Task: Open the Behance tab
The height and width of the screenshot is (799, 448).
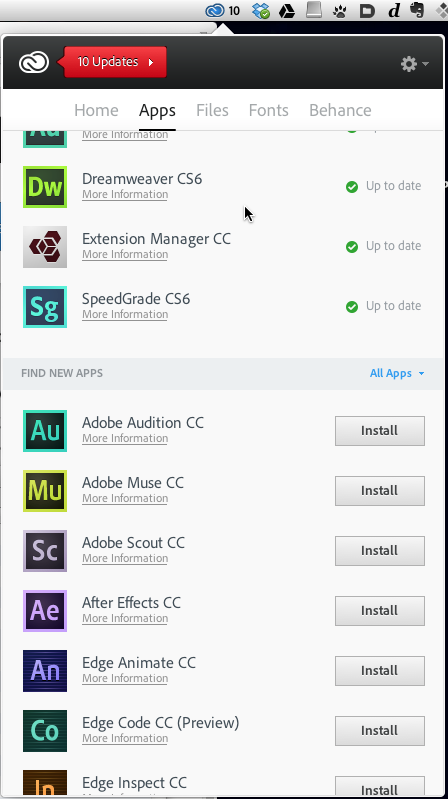Action: click(340, 110)
